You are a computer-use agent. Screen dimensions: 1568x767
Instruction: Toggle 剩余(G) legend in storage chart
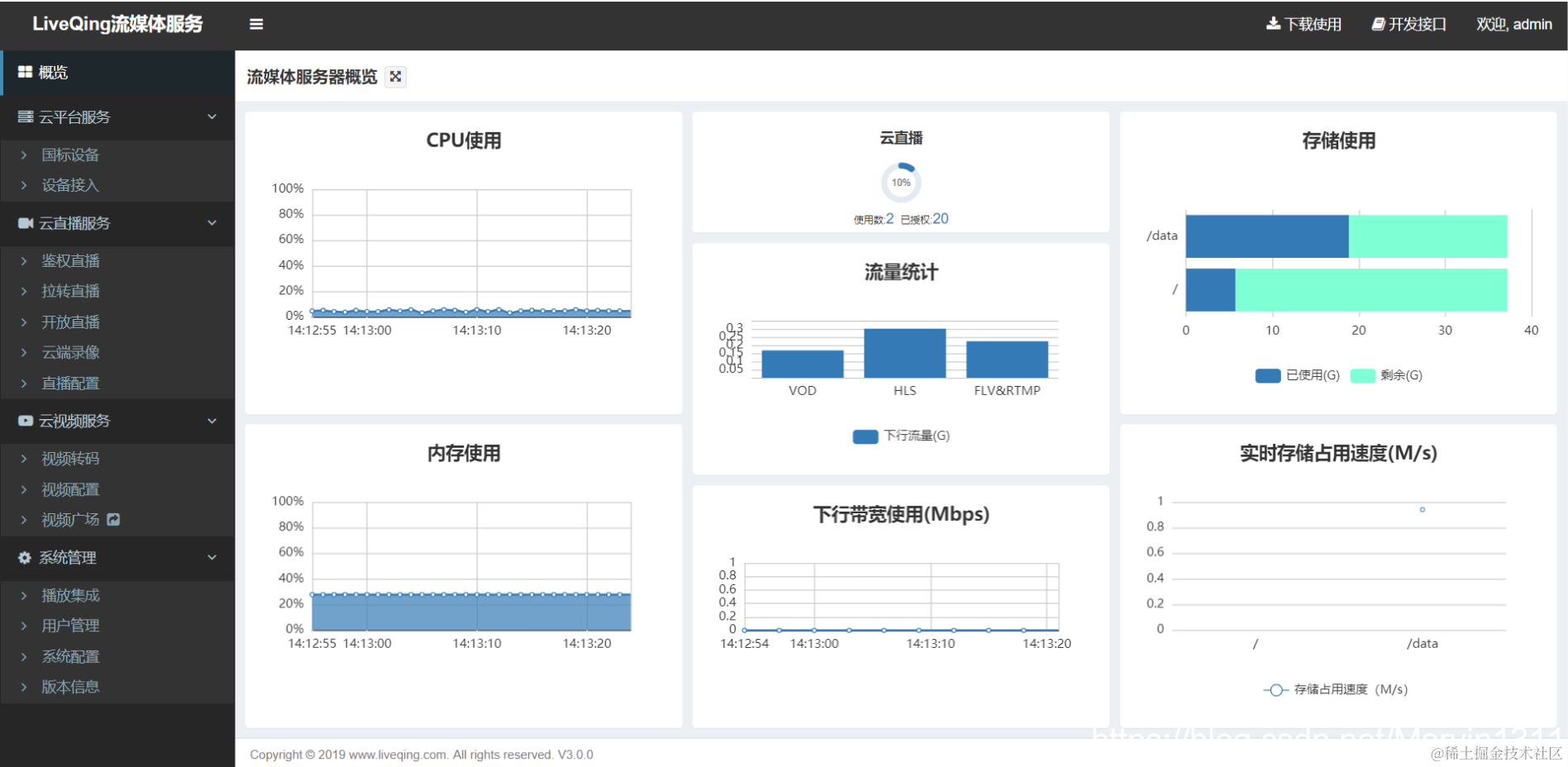tap(1387, 375)
